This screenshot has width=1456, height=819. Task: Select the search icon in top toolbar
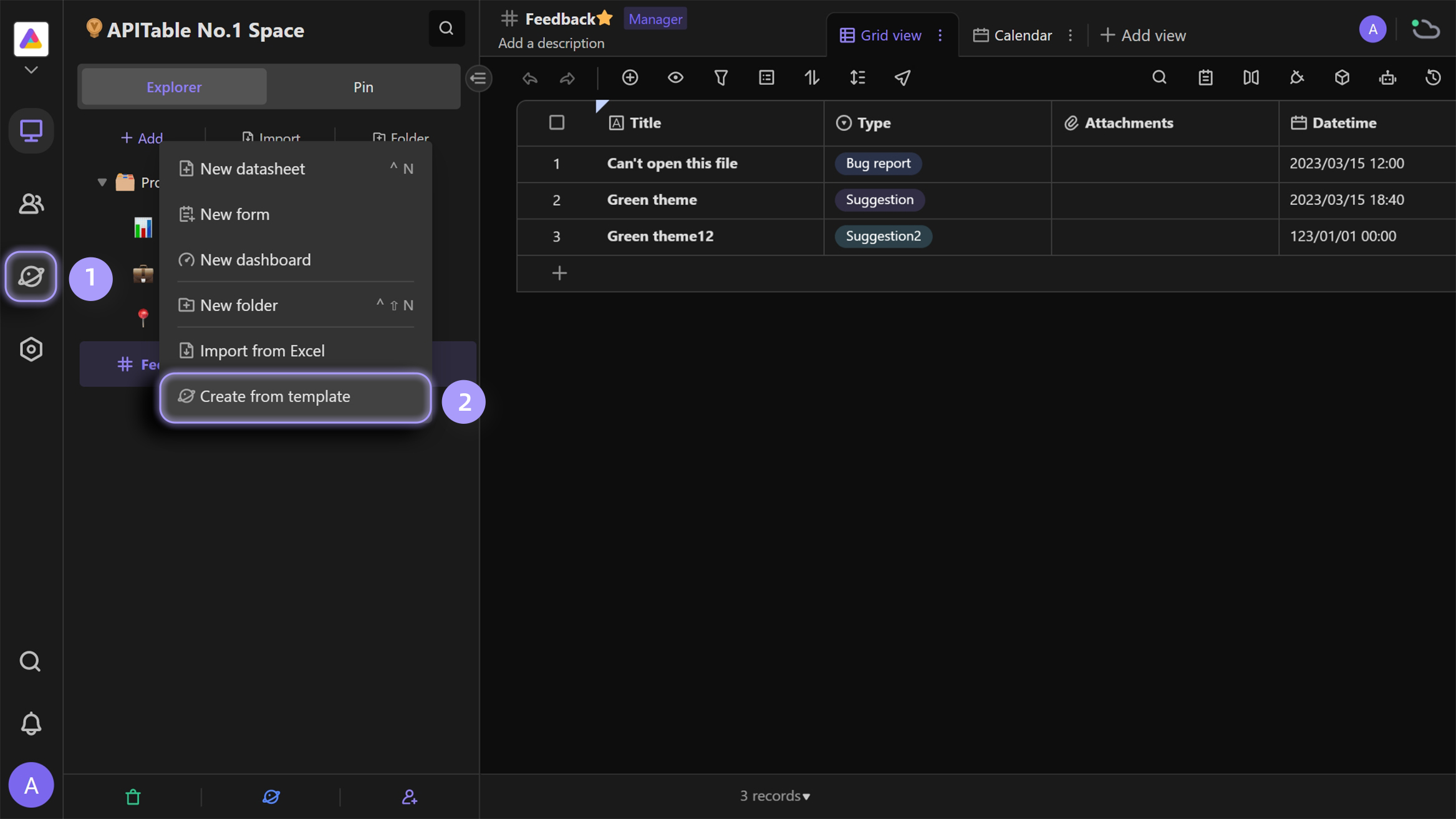pyautogui.click(x=1159, y=77)
